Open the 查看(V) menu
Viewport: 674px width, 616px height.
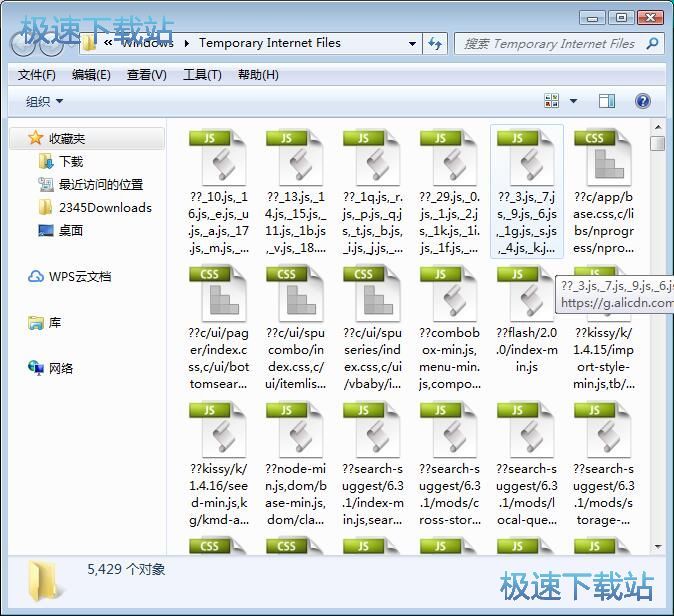pos(147,75)
